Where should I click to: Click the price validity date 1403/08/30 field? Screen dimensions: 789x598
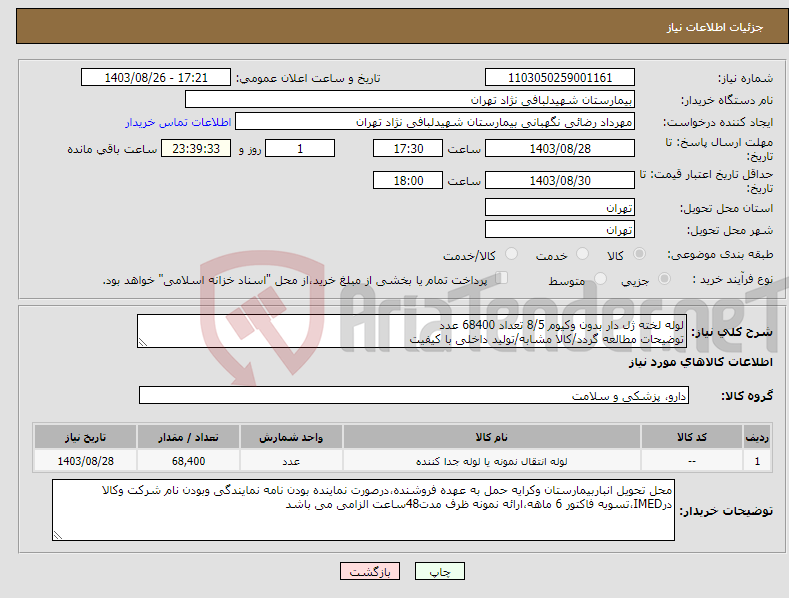560,180
